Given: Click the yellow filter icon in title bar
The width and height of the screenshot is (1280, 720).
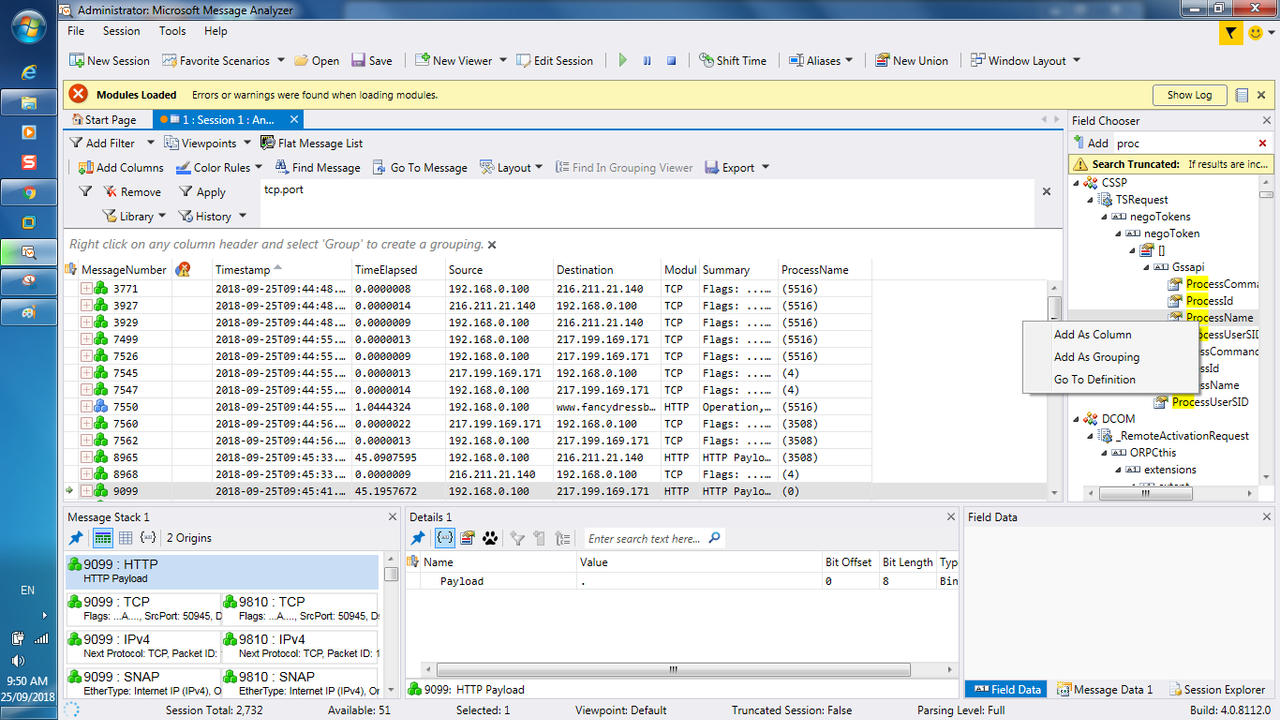Looking at the screenshot, I should click(x=1230, y=33).
